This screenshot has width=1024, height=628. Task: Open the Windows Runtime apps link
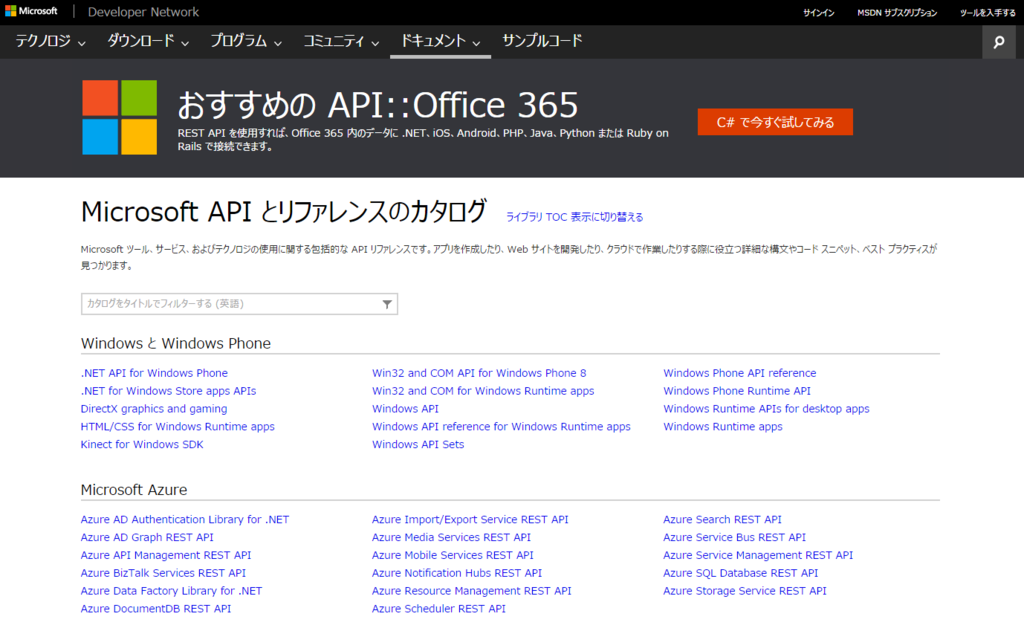[722, 426]
